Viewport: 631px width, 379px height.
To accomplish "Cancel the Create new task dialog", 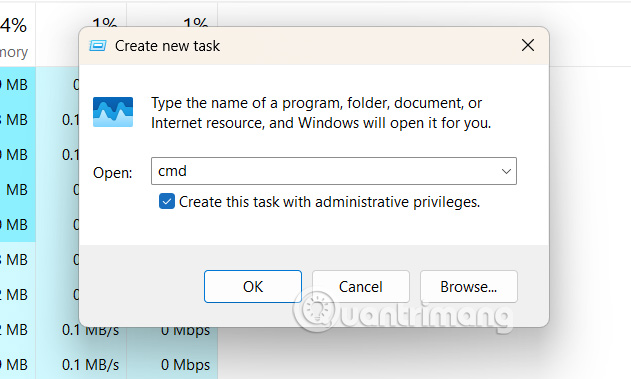I will click(361, 286).
